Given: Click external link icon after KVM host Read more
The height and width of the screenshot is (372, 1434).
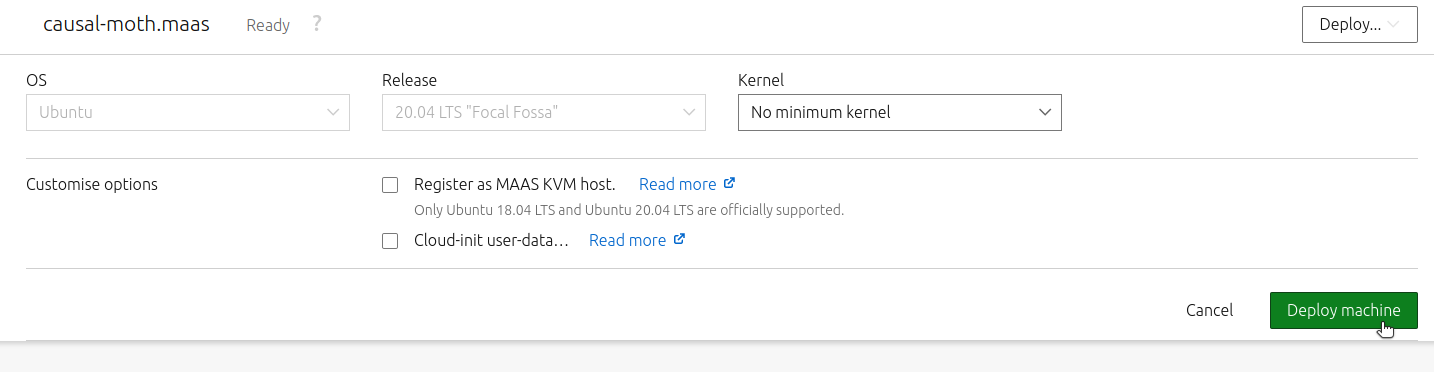Looking at the screenshot, I should (730, 184).
